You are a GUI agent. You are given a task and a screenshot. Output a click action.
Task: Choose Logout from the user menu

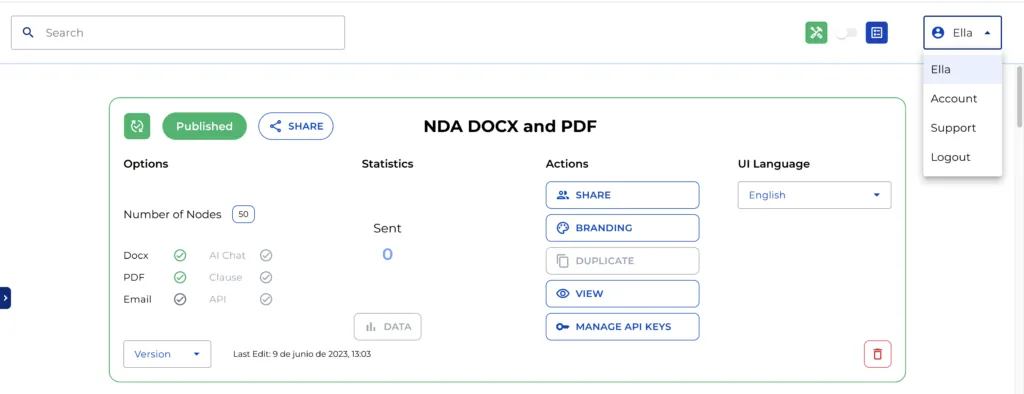pyautogui.click(x=963, y=157)
